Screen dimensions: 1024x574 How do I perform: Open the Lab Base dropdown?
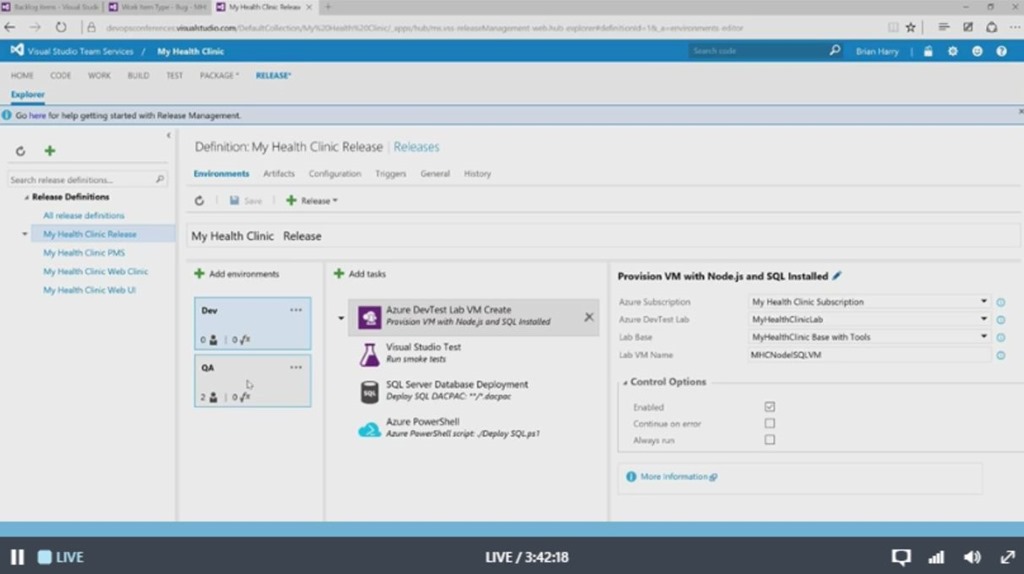point(869,337)
